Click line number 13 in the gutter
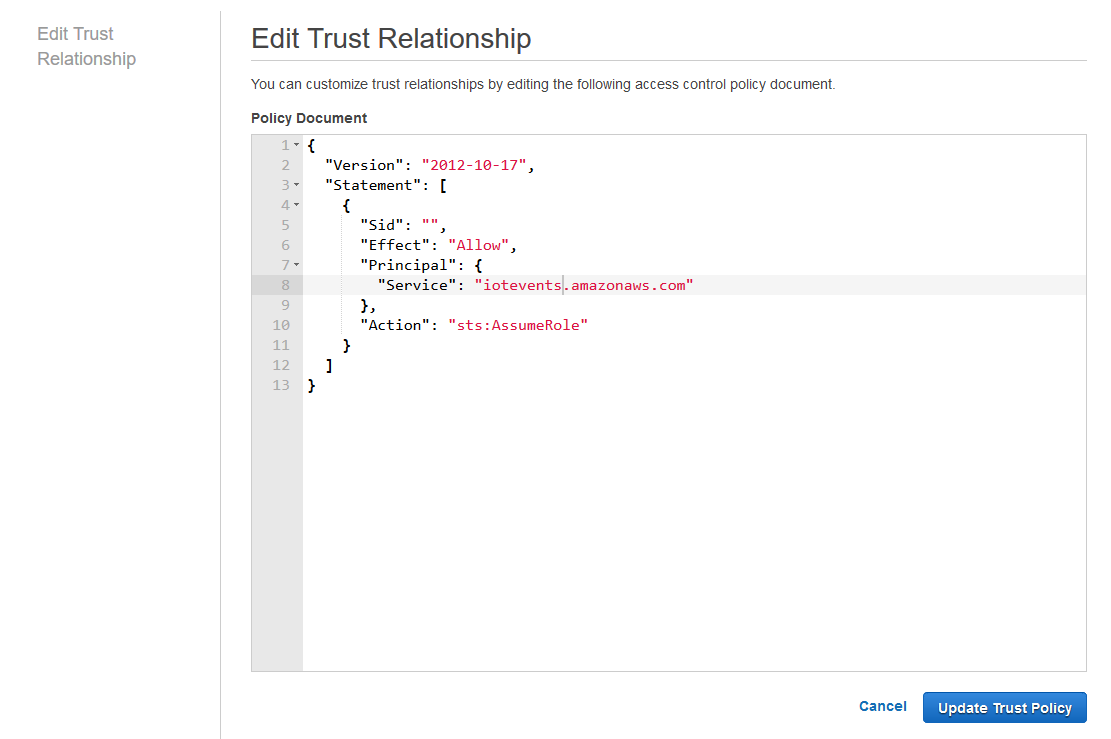Image resolution: width=1111 pixels, height=739 pixels. 281,385
